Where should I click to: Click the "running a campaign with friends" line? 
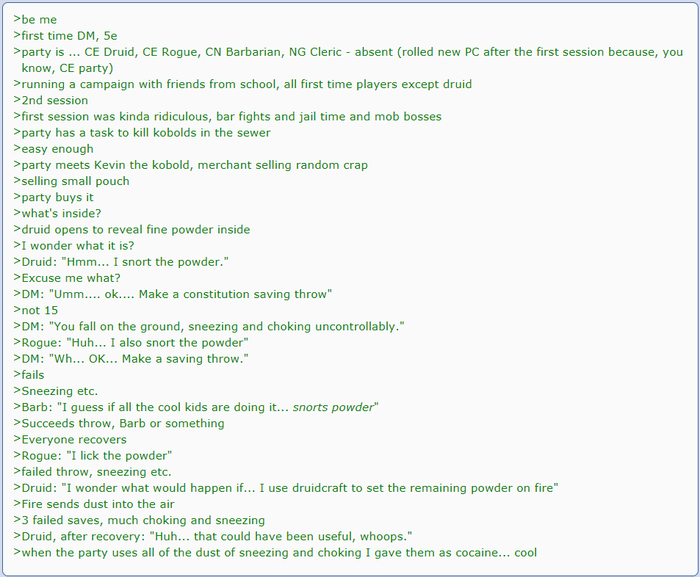[242, 84]
